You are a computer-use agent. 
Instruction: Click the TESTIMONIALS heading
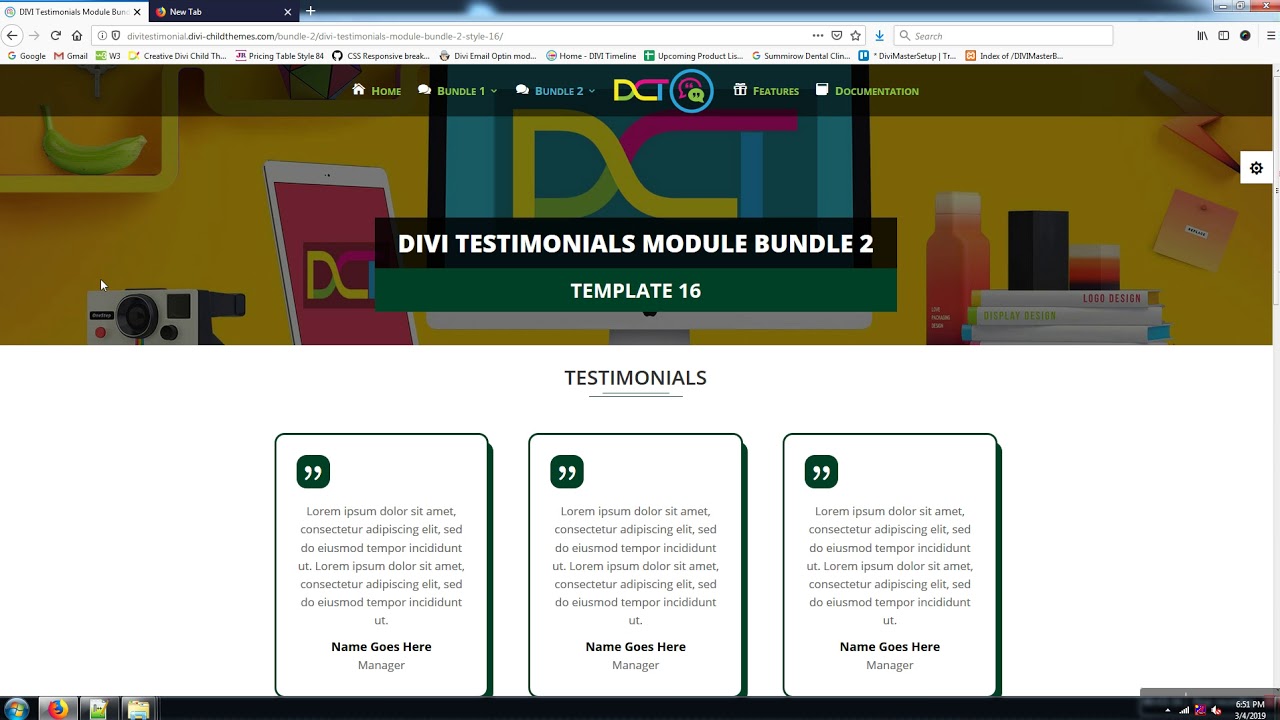pos(635,378)
